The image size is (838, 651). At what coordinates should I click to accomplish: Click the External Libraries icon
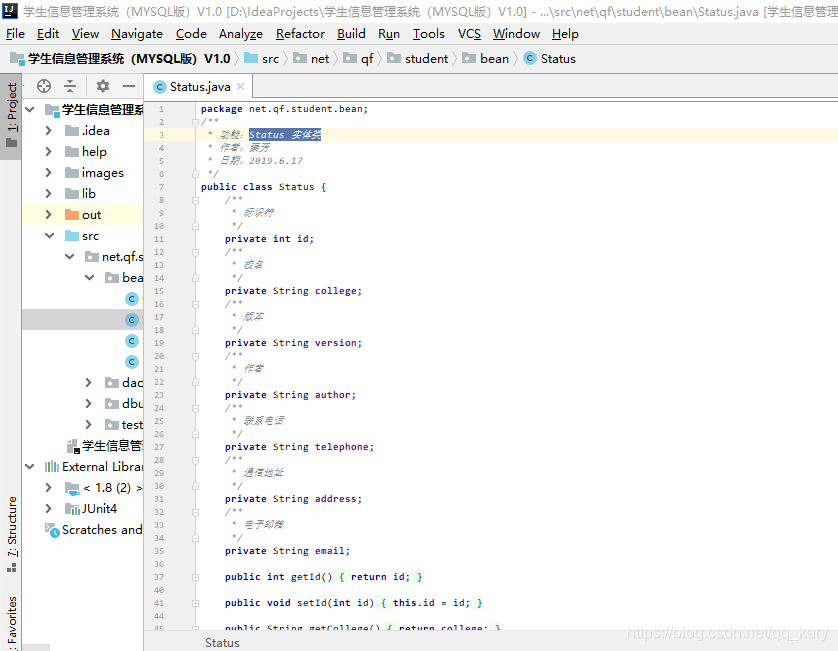[52, 467]
